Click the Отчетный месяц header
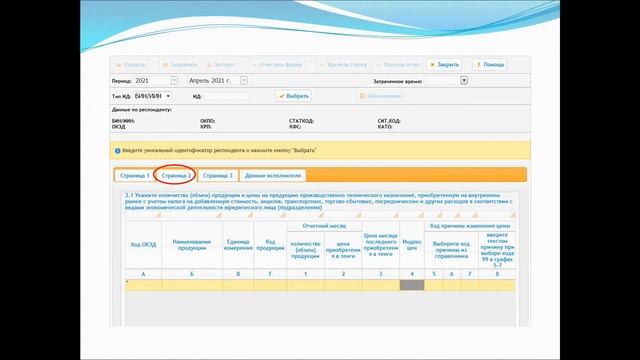Screen dimensions: 640x360 (324, 226)
